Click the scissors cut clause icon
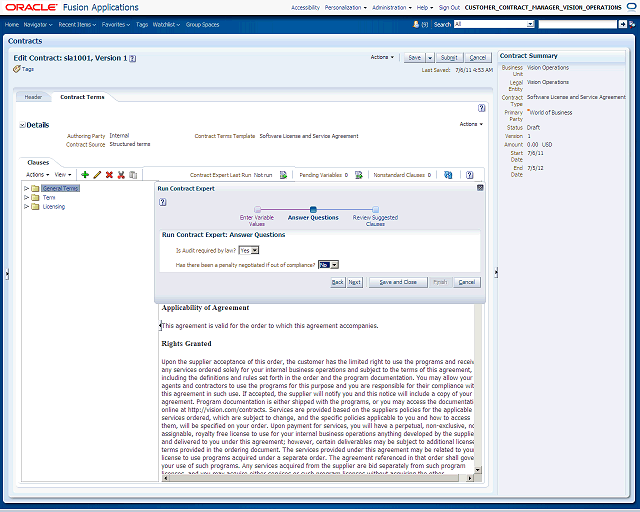Viewport: 640px width, 512px height. [x=121, y=175]
